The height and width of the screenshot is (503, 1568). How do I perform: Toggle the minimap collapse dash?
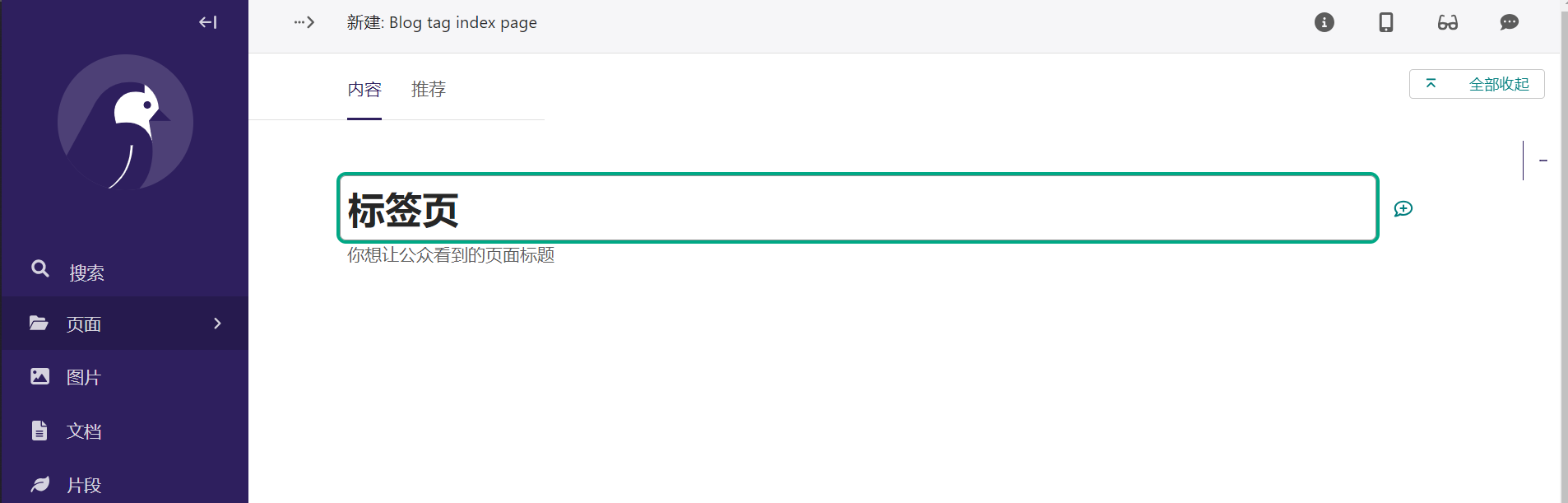click(x=1543, y=161)
